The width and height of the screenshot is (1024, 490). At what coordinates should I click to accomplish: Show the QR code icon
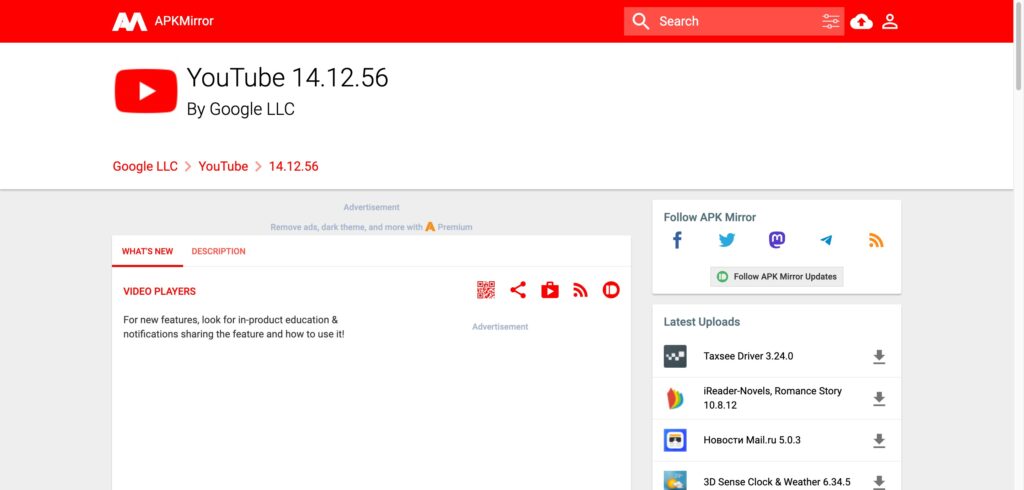(486, 289)
